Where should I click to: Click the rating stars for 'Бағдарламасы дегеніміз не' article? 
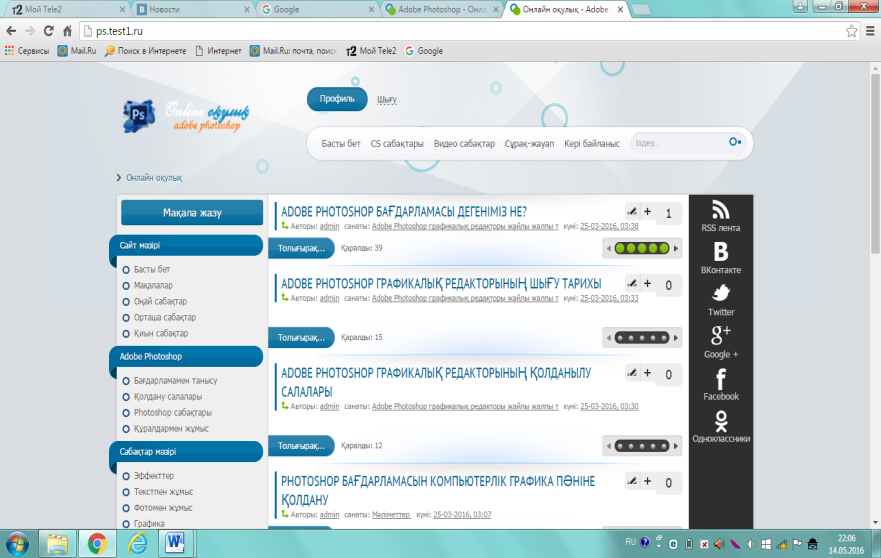(x=642, y=248)
